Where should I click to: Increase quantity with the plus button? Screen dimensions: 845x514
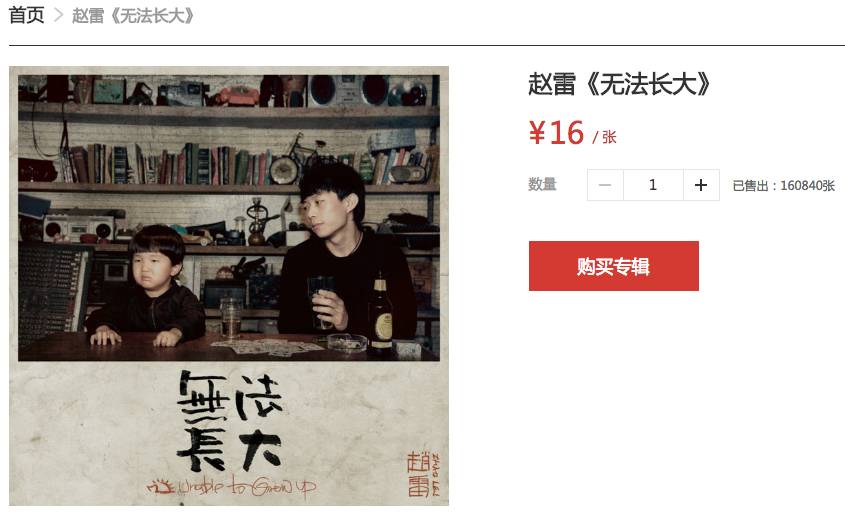point(701,185)
